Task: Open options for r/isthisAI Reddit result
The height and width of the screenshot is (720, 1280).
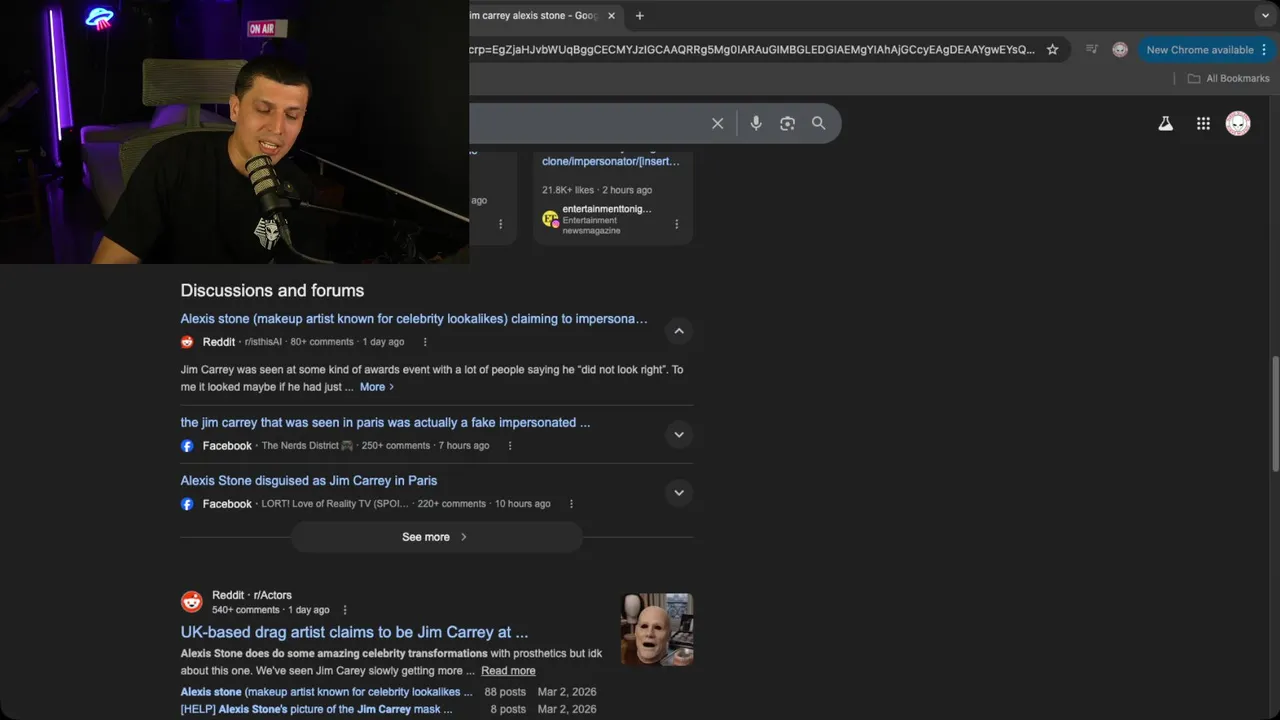Action: point(425,342)
